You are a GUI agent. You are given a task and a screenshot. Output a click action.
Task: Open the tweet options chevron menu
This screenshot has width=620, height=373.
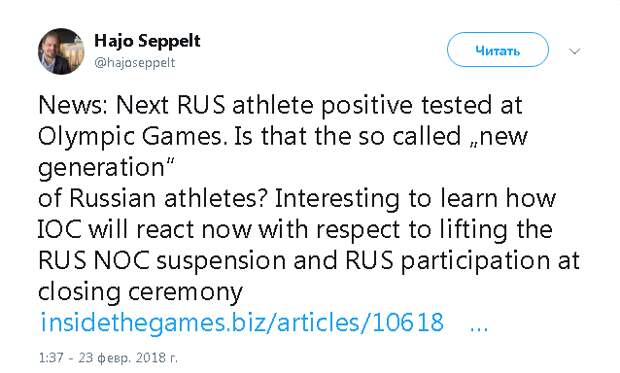click(574, 51)
